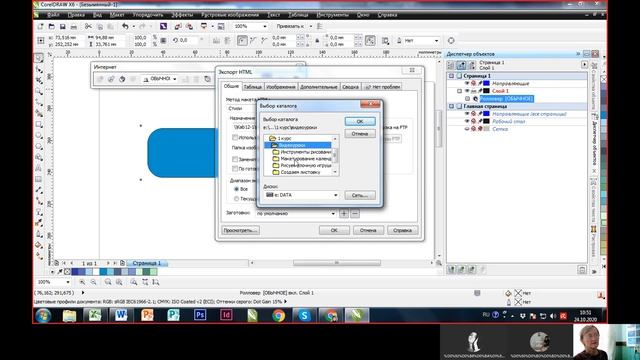The width and height of the screenshot is (640, 360).
Task: Open the drive dropdown showing e: DATA
Action: 336,195
